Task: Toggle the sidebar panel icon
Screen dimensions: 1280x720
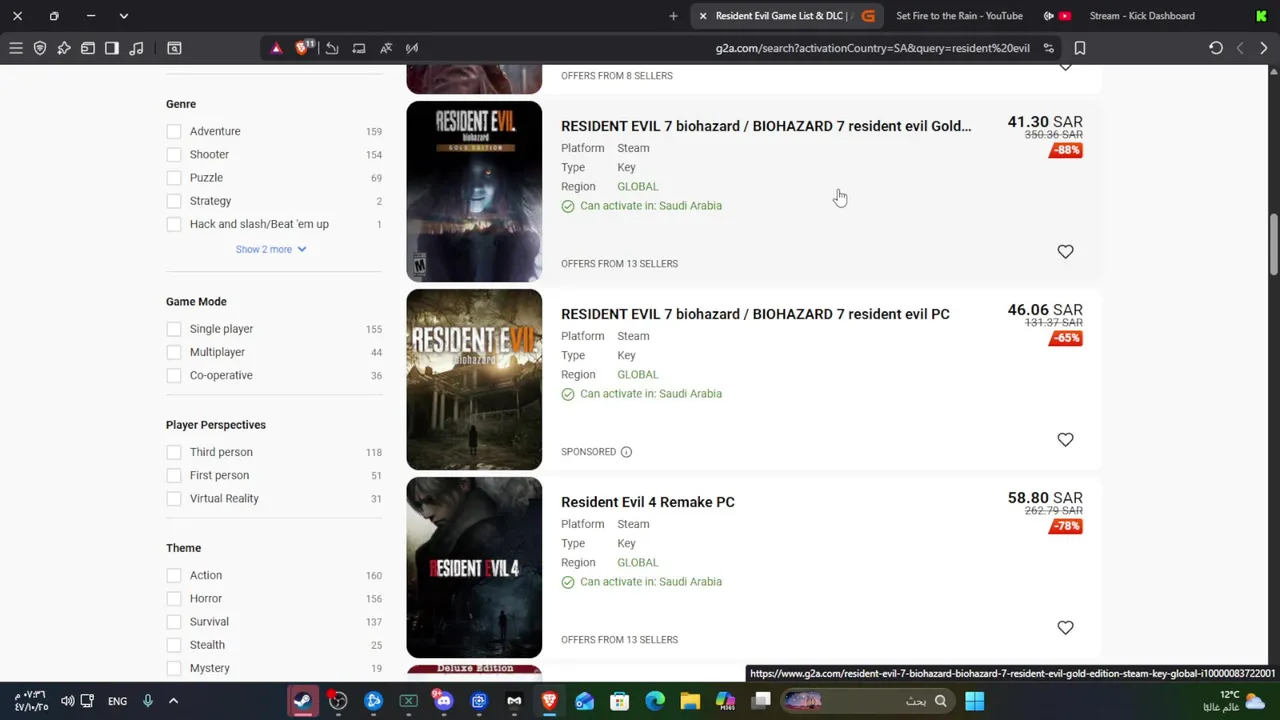Action: [x=112, y=48]
